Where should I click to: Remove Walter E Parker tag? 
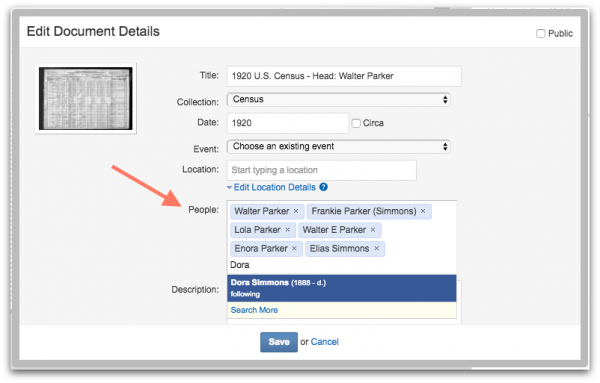tap(373, 230)
